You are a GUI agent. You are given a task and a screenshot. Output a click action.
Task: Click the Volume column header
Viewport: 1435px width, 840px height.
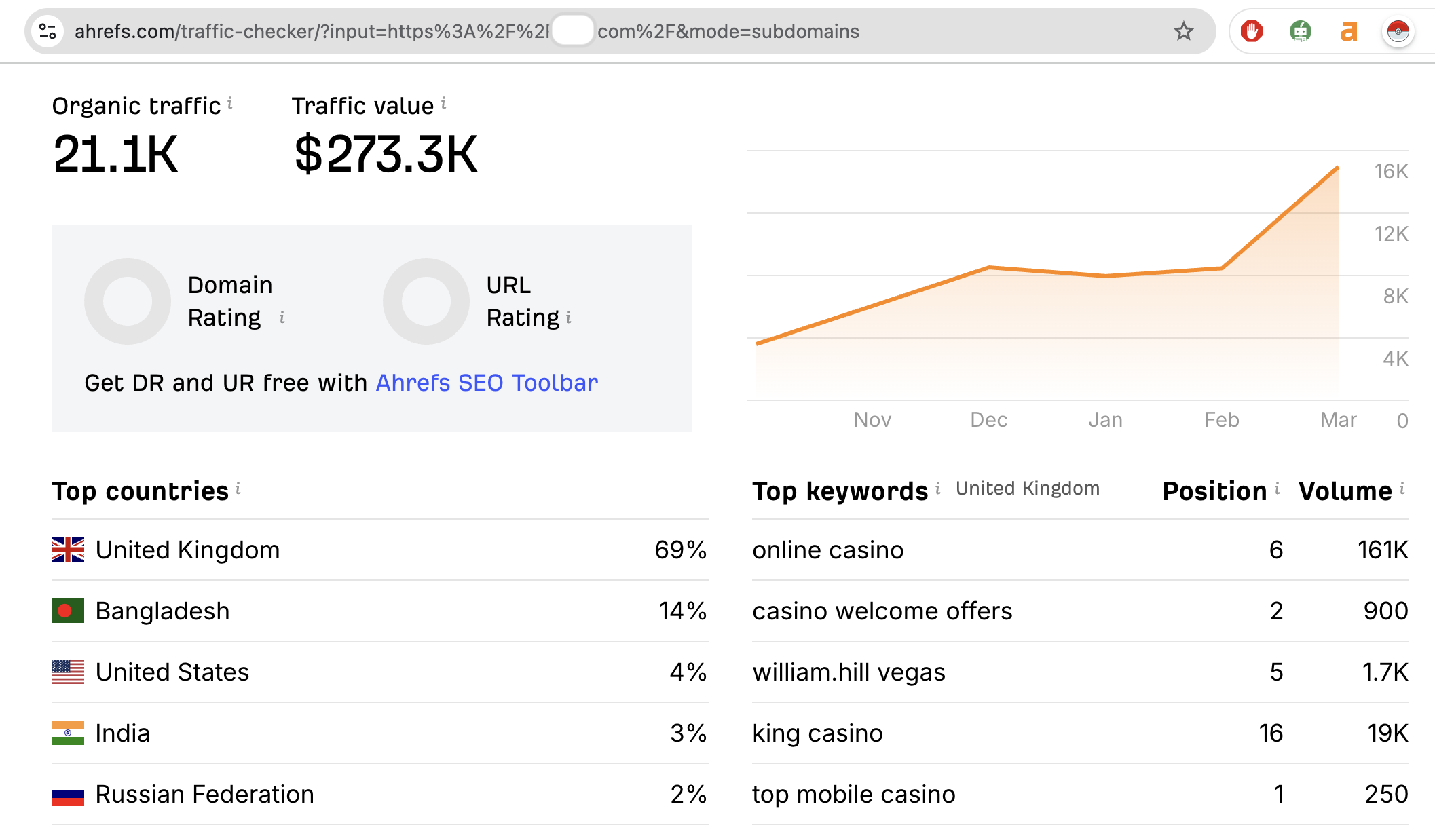[1345, 491]
